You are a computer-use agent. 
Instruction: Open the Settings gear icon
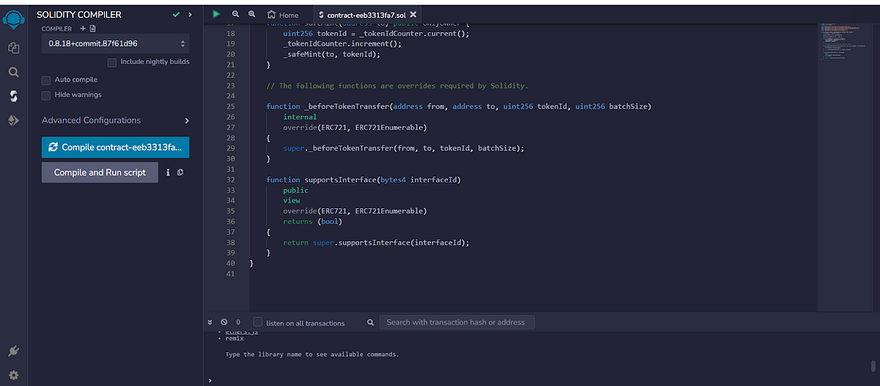13,375
